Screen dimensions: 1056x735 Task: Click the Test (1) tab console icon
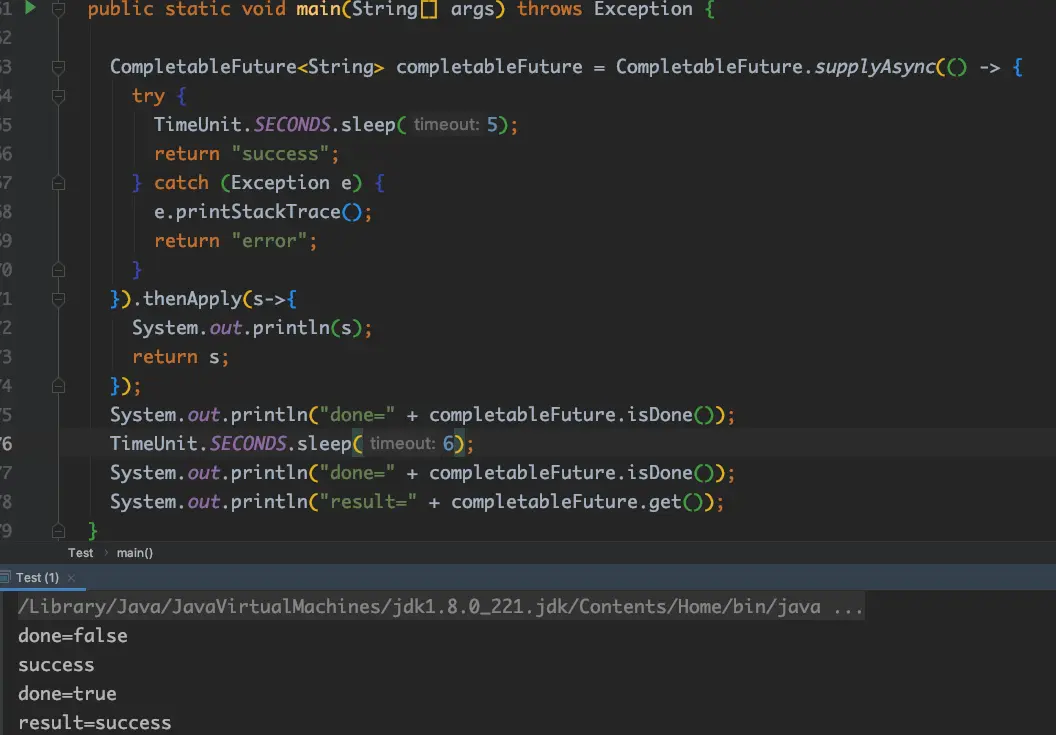(5, 577)
